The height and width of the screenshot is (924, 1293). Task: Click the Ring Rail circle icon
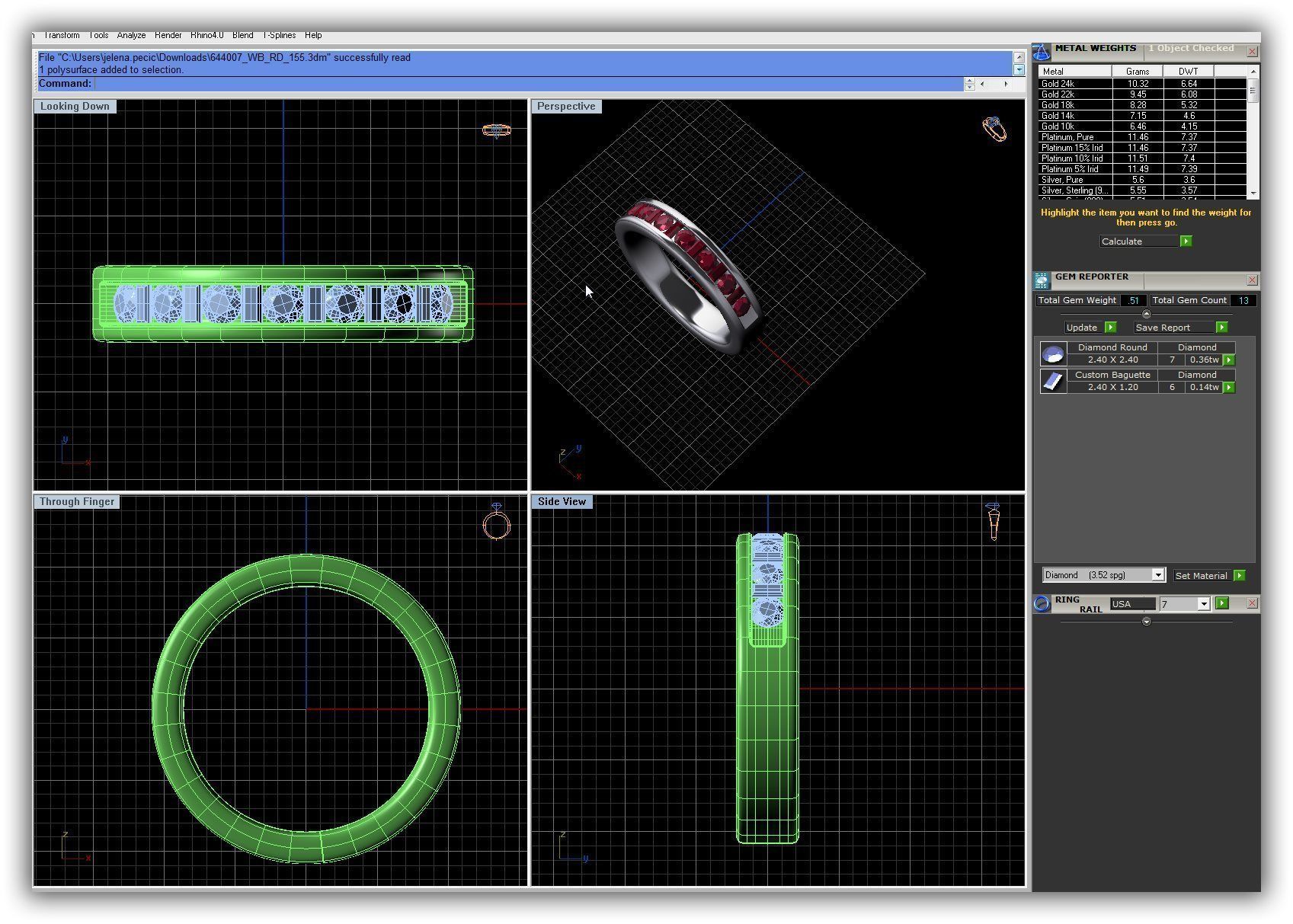pyautogui.click(x=1042, y=604)
